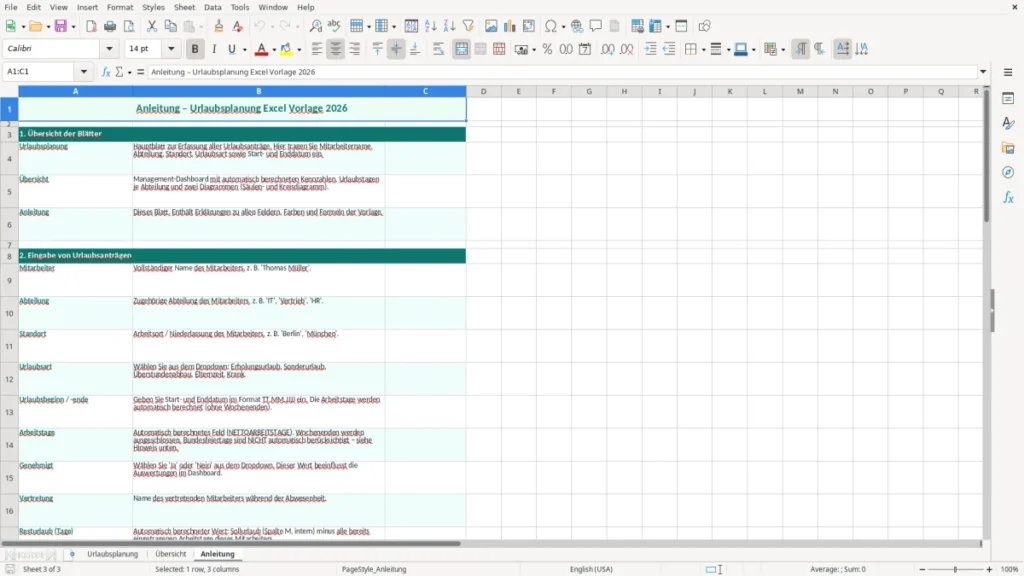Open sidebar Navigator panel

pyautogui.click(x=1008, y=172)
